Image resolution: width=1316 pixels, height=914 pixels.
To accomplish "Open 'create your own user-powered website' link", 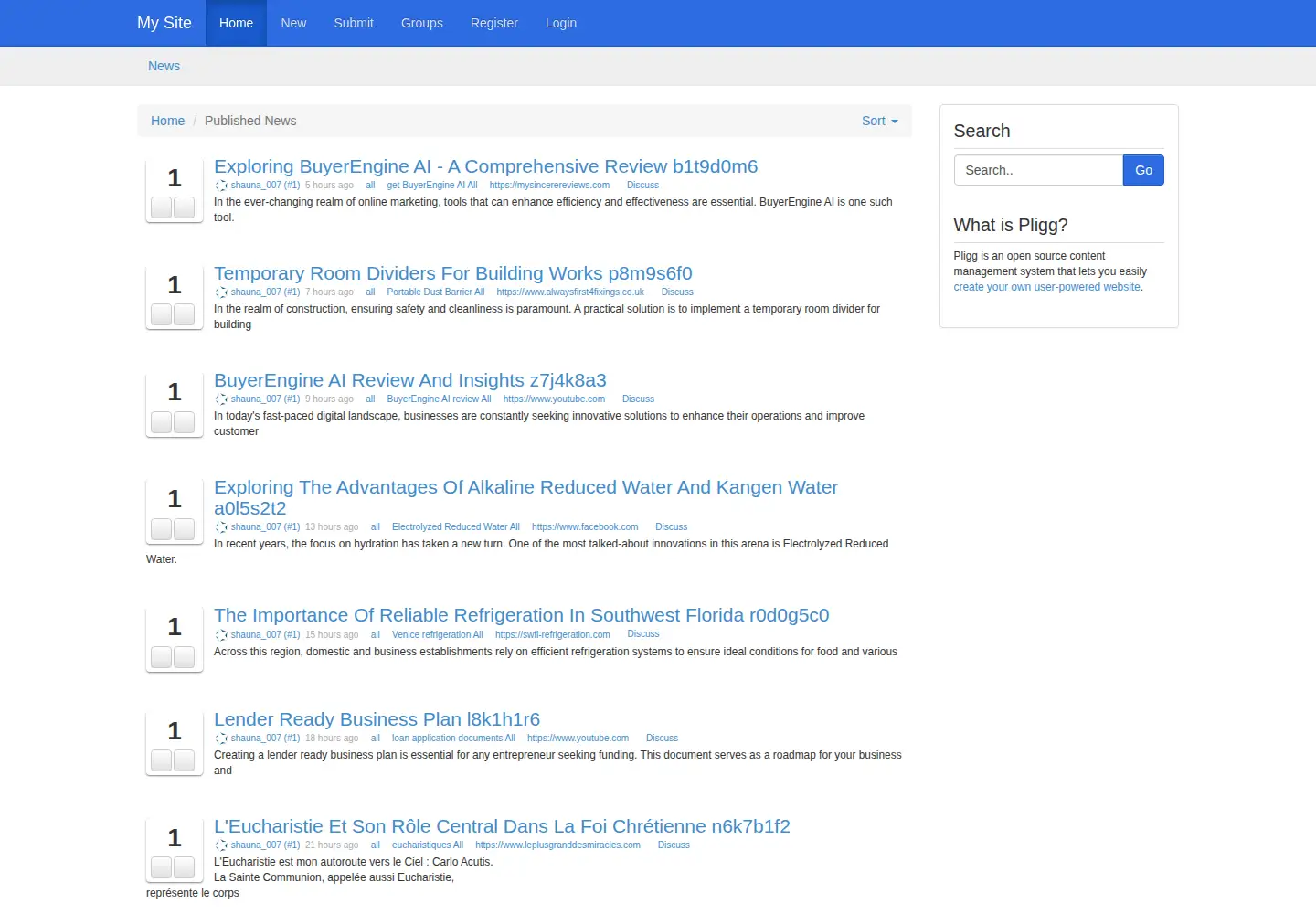I will 1047,287.
